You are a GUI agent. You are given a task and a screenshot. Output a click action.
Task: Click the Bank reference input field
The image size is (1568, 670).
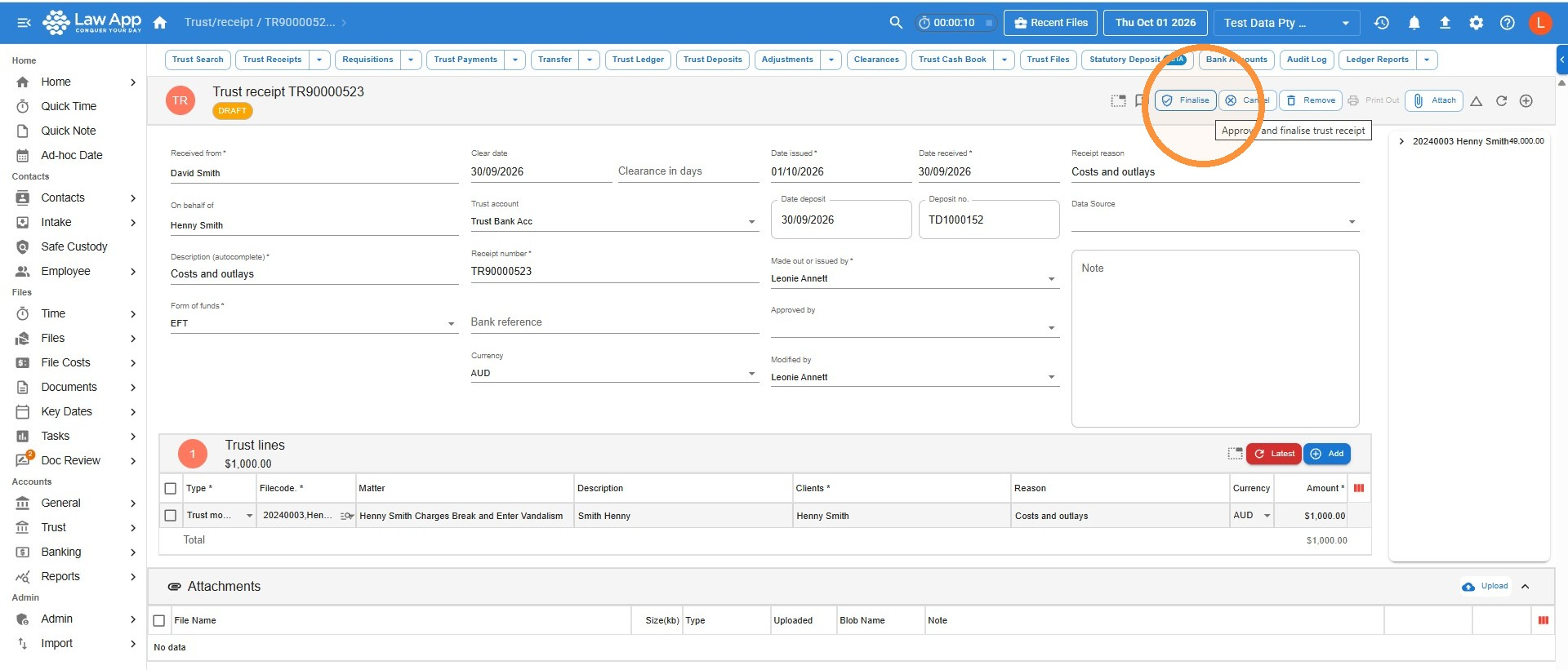pyautogui.click(x=615, y=322)
